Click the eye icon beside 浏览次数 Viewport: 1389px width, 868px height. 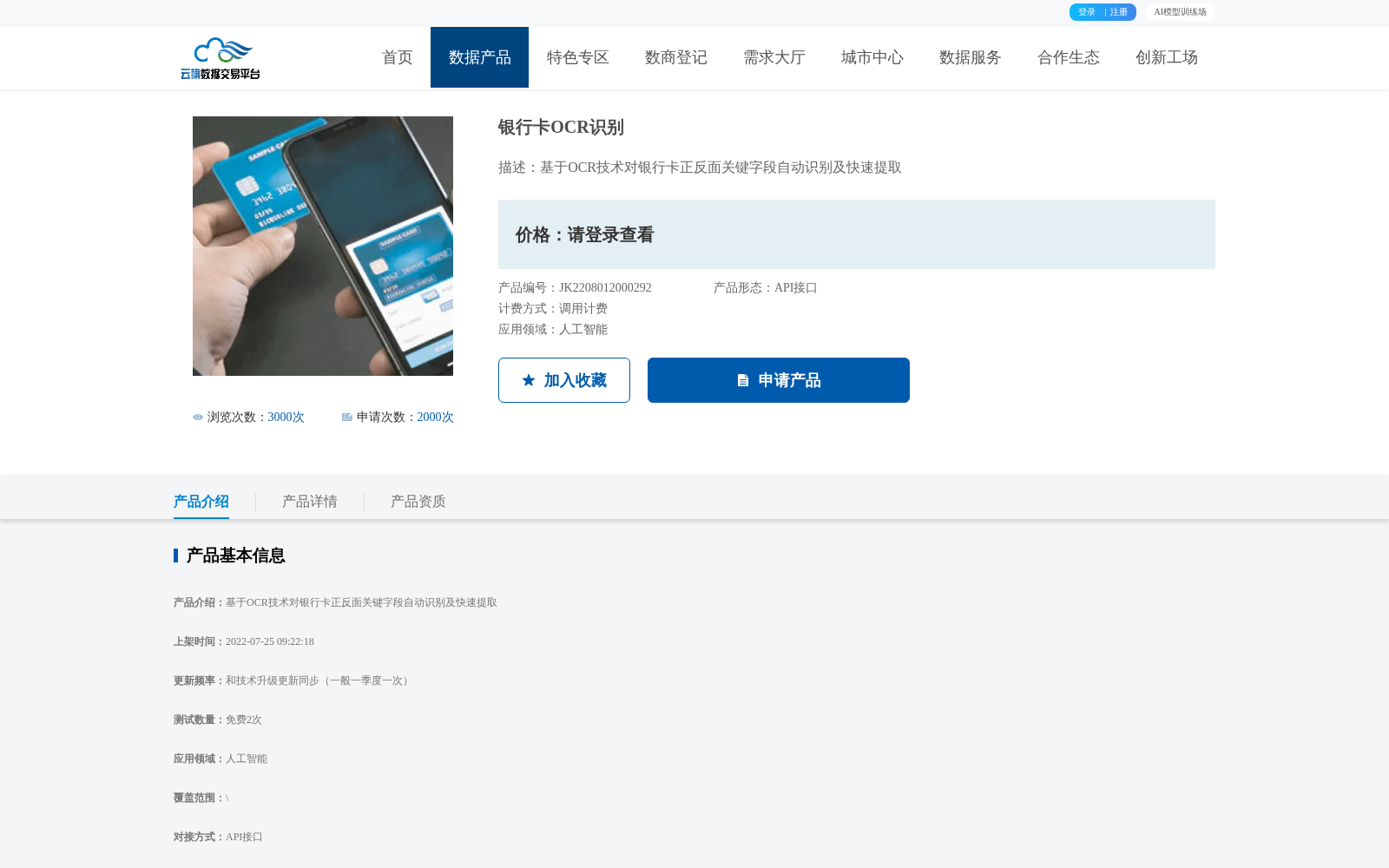tap(198, 418)
